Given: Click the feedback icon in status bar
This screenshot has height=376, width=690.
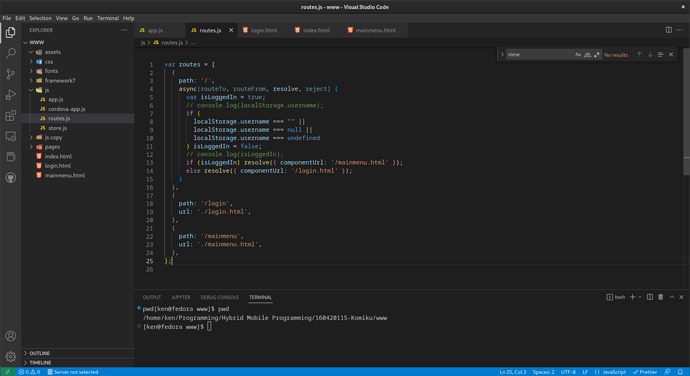Looking at the screenshot, I should click(x=668, y=372).
